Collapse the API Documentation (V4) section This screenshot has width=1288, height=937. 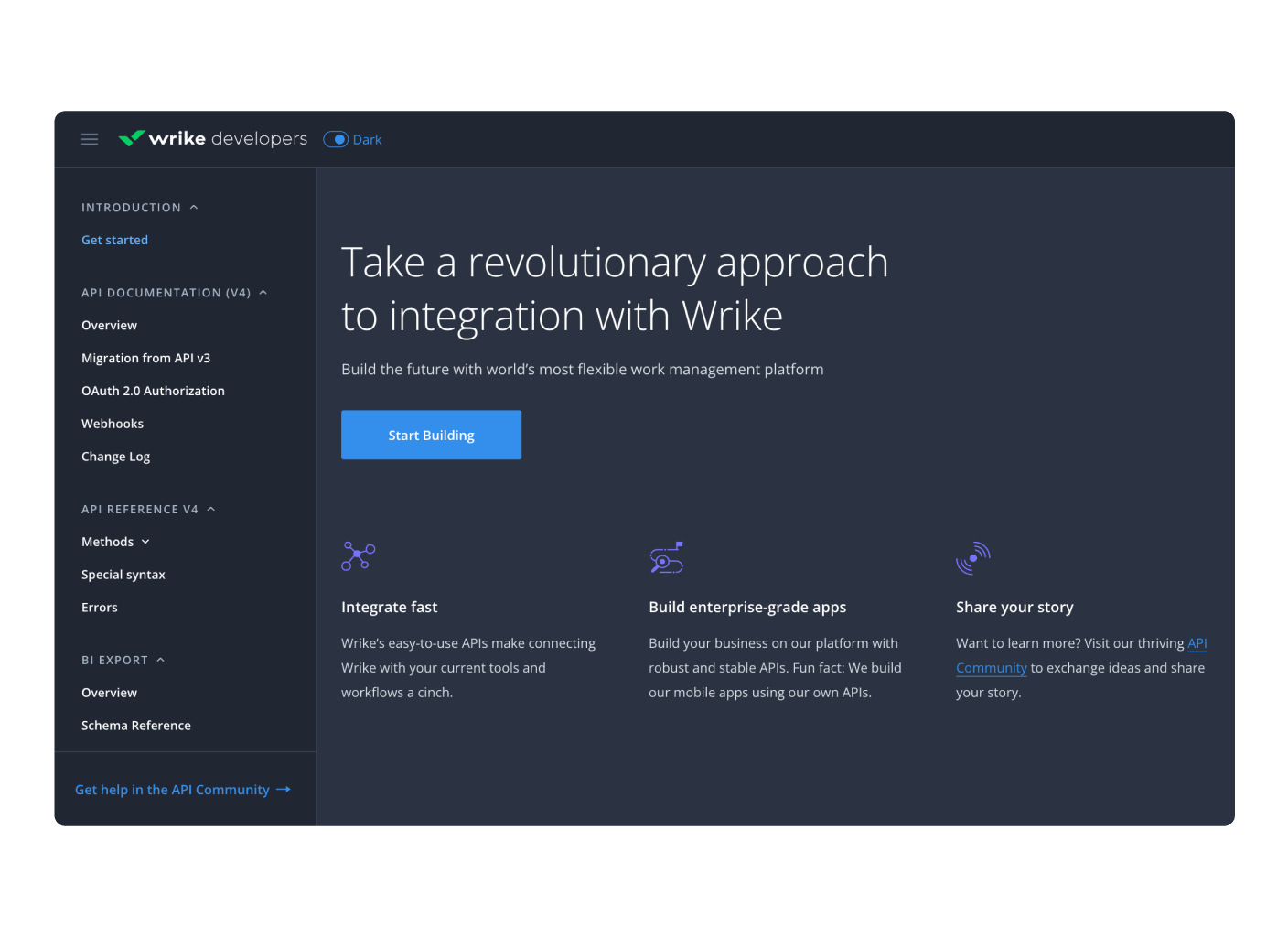263,293
